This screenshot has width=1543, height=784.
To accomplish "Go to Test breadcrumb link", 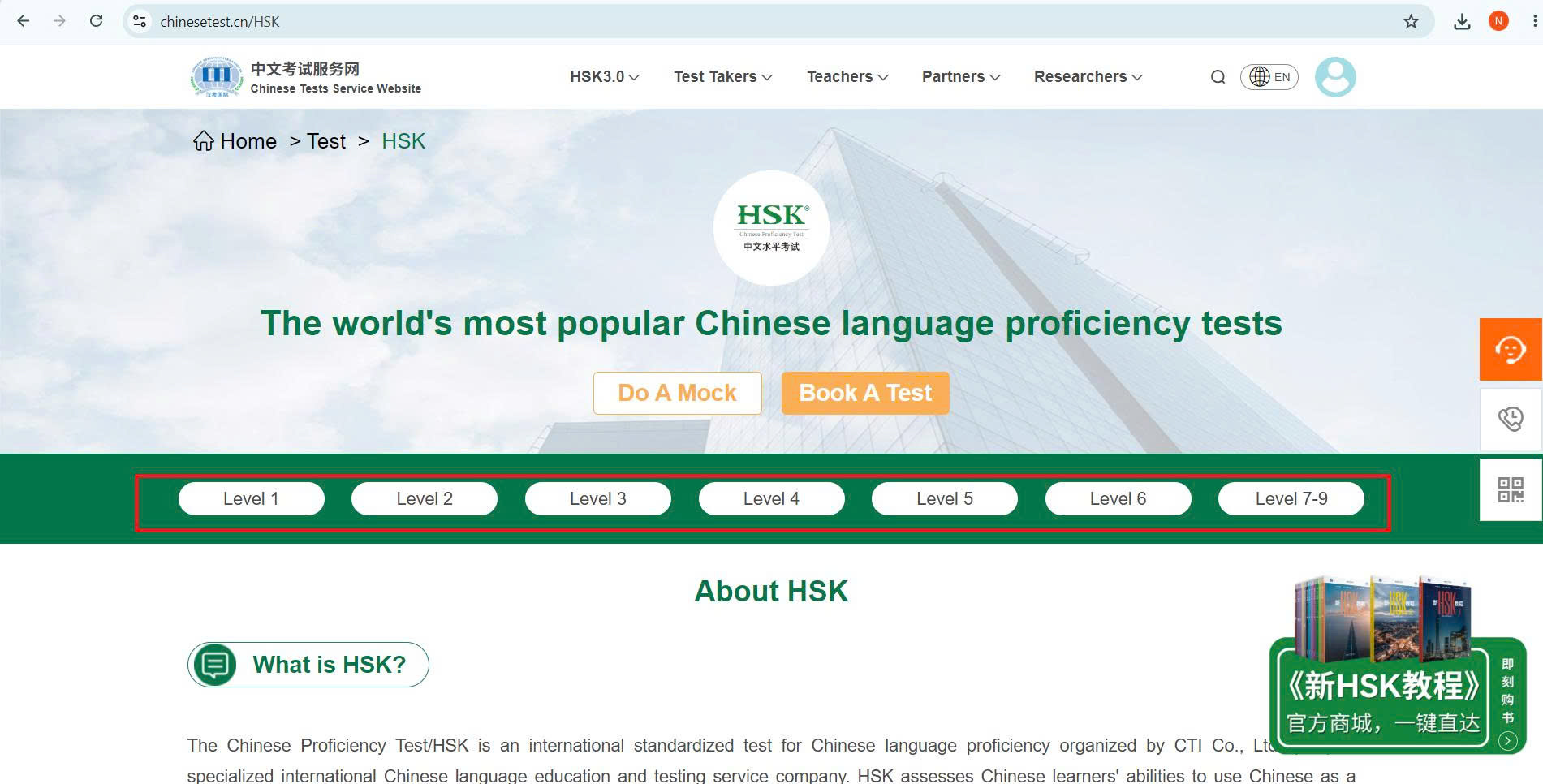I will [x=326, y=141].
